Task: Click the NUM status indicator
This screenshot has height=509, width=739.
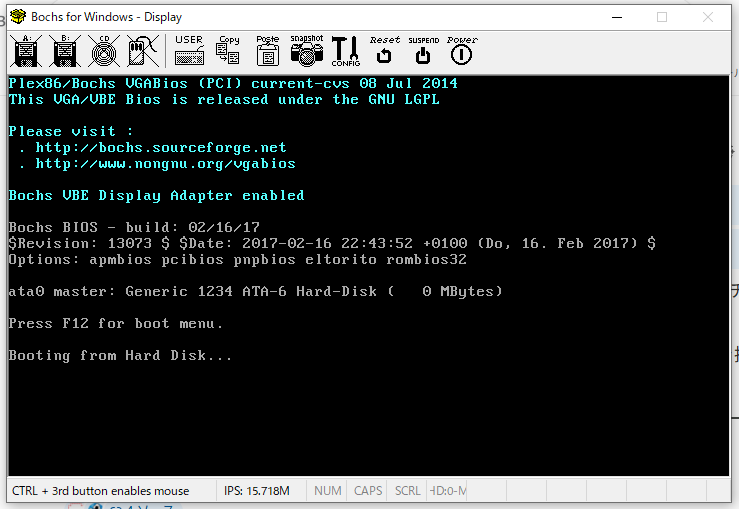Action: tap(328, 491)
